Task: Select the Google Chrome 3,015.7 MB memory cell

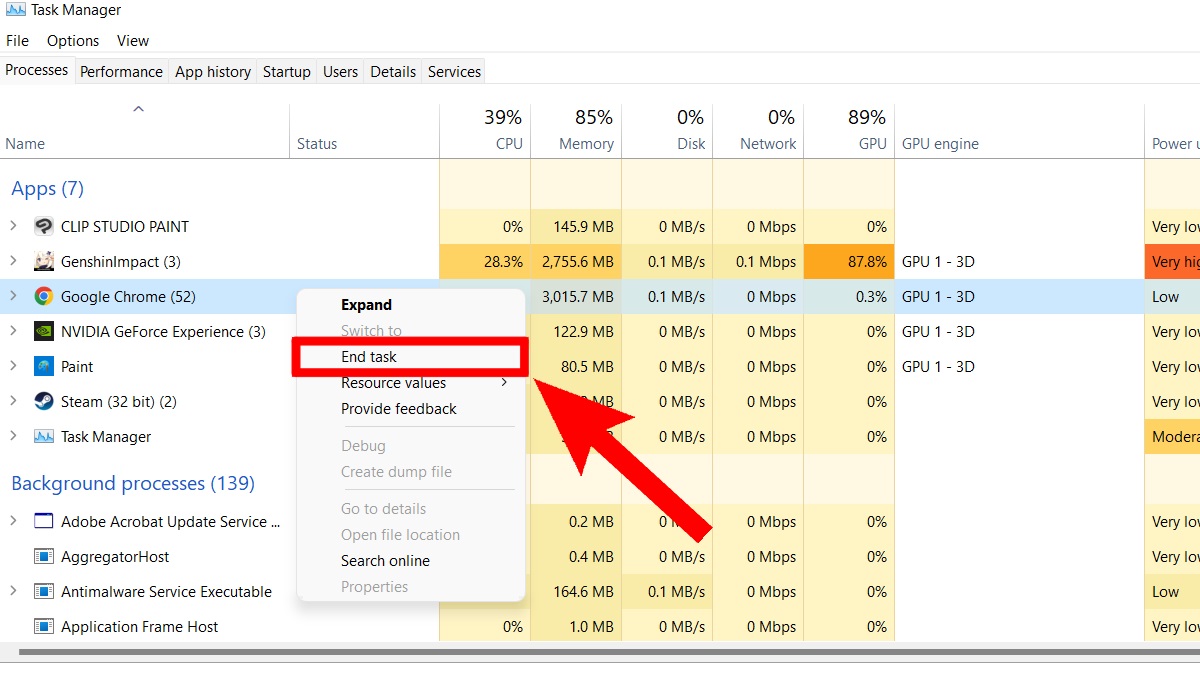Action: (x=576, y=297)
